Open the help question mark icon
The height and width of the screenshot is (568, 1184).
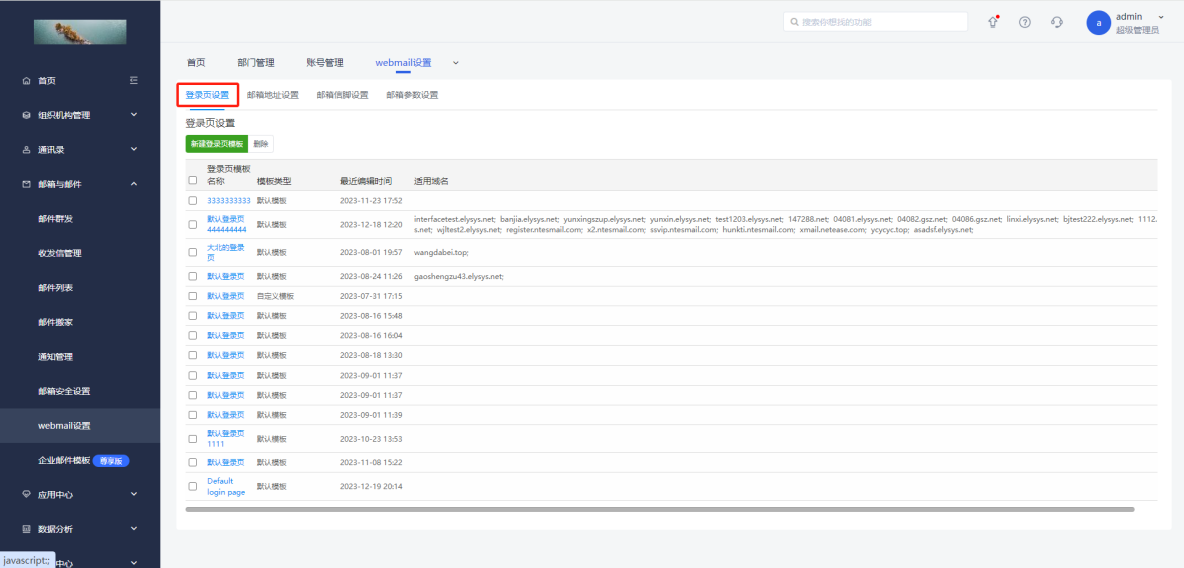pyautogui.click(x=1025, y=22)
